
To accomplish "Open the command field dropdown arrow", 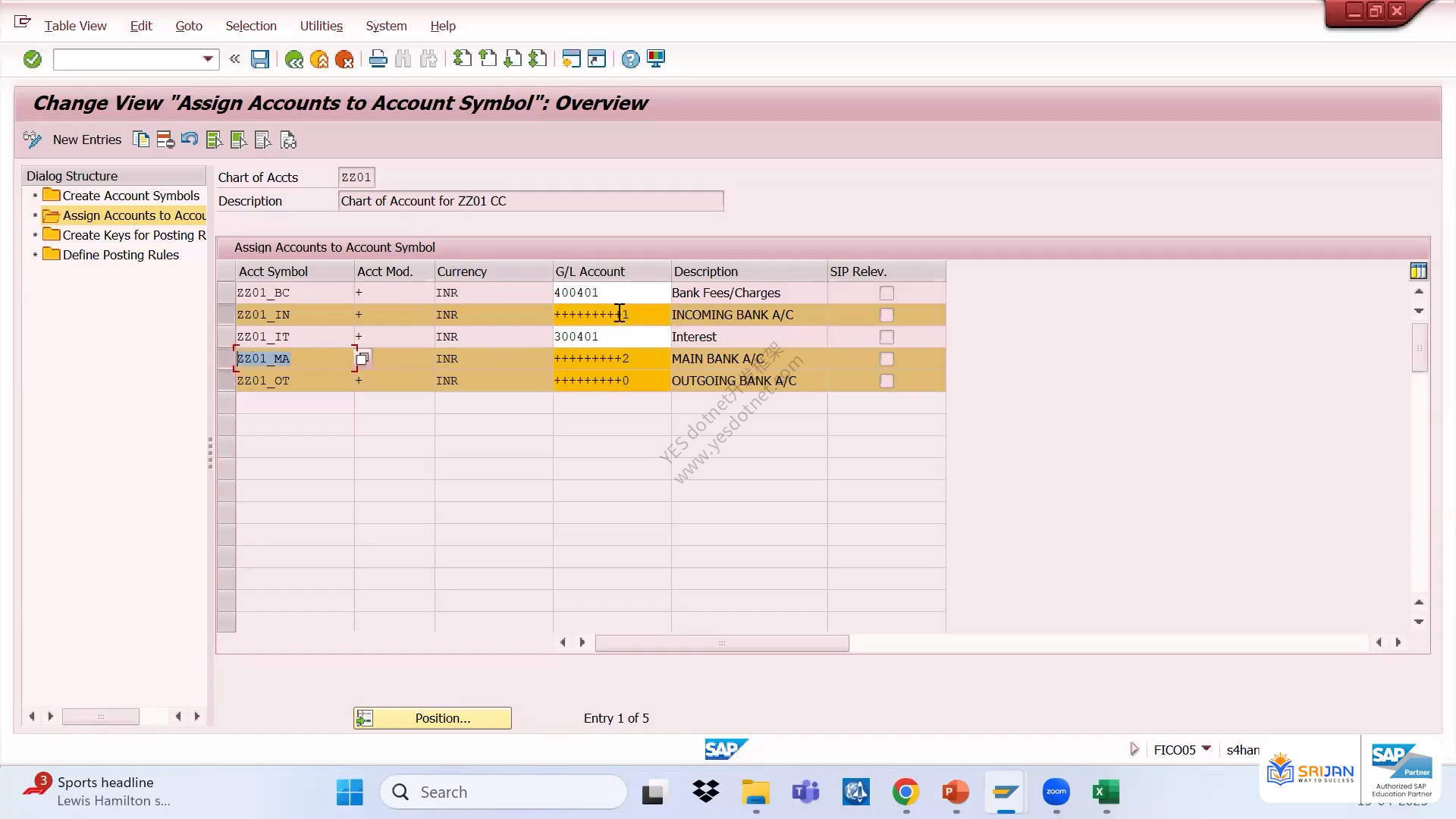I will coord(208,59).
